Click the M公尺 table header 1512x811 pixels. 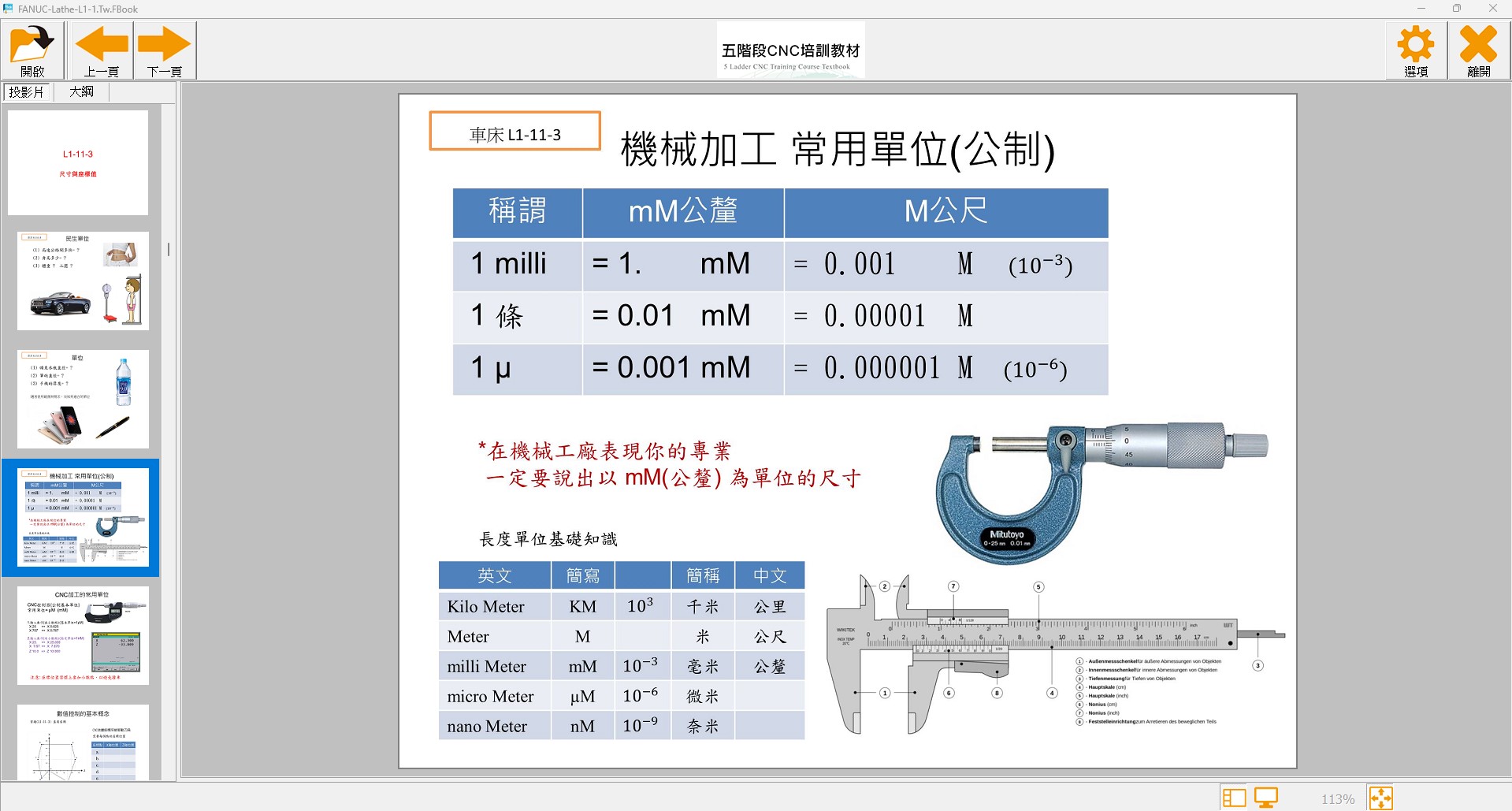tap(946, 212)
